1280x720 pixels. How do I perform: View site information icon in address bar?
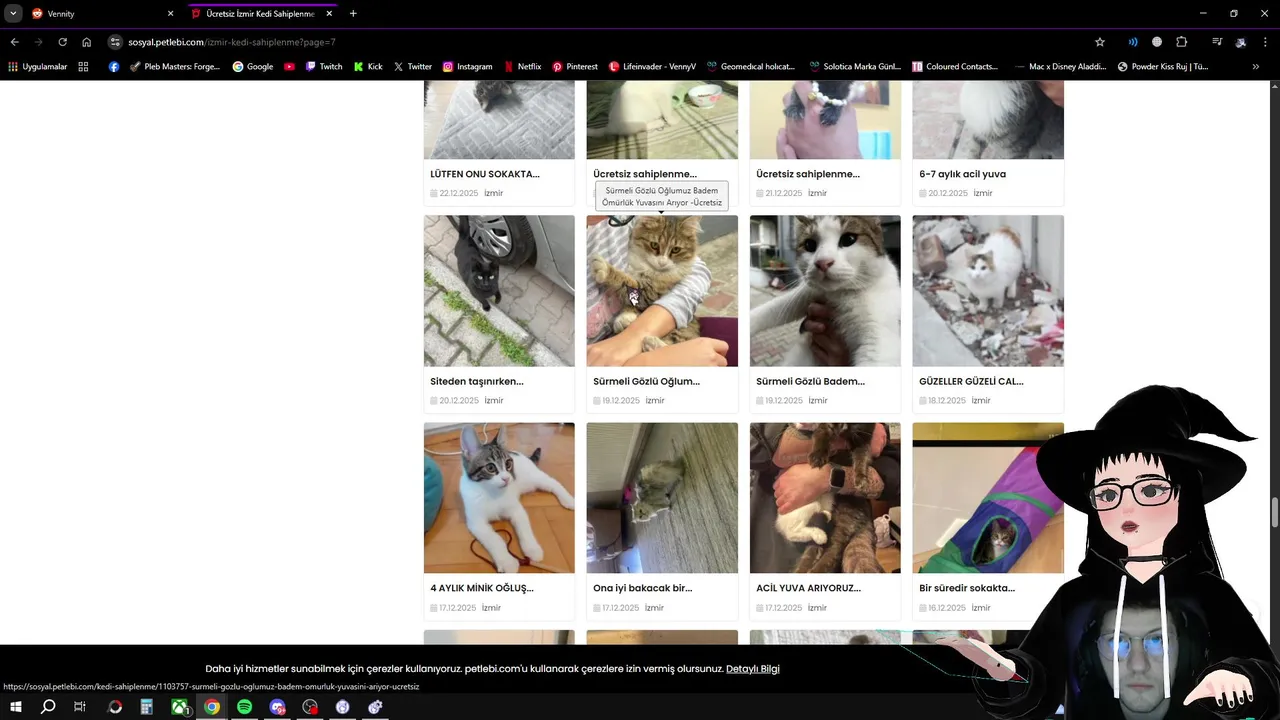coord(115,42)
